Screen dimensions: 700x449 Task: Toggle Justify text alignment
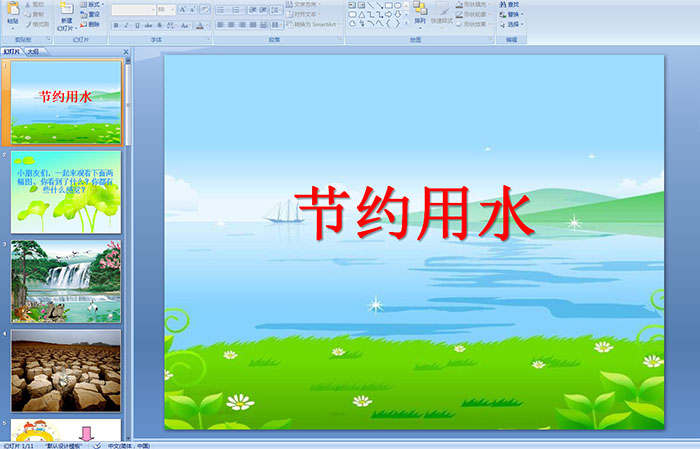[253, 25]
